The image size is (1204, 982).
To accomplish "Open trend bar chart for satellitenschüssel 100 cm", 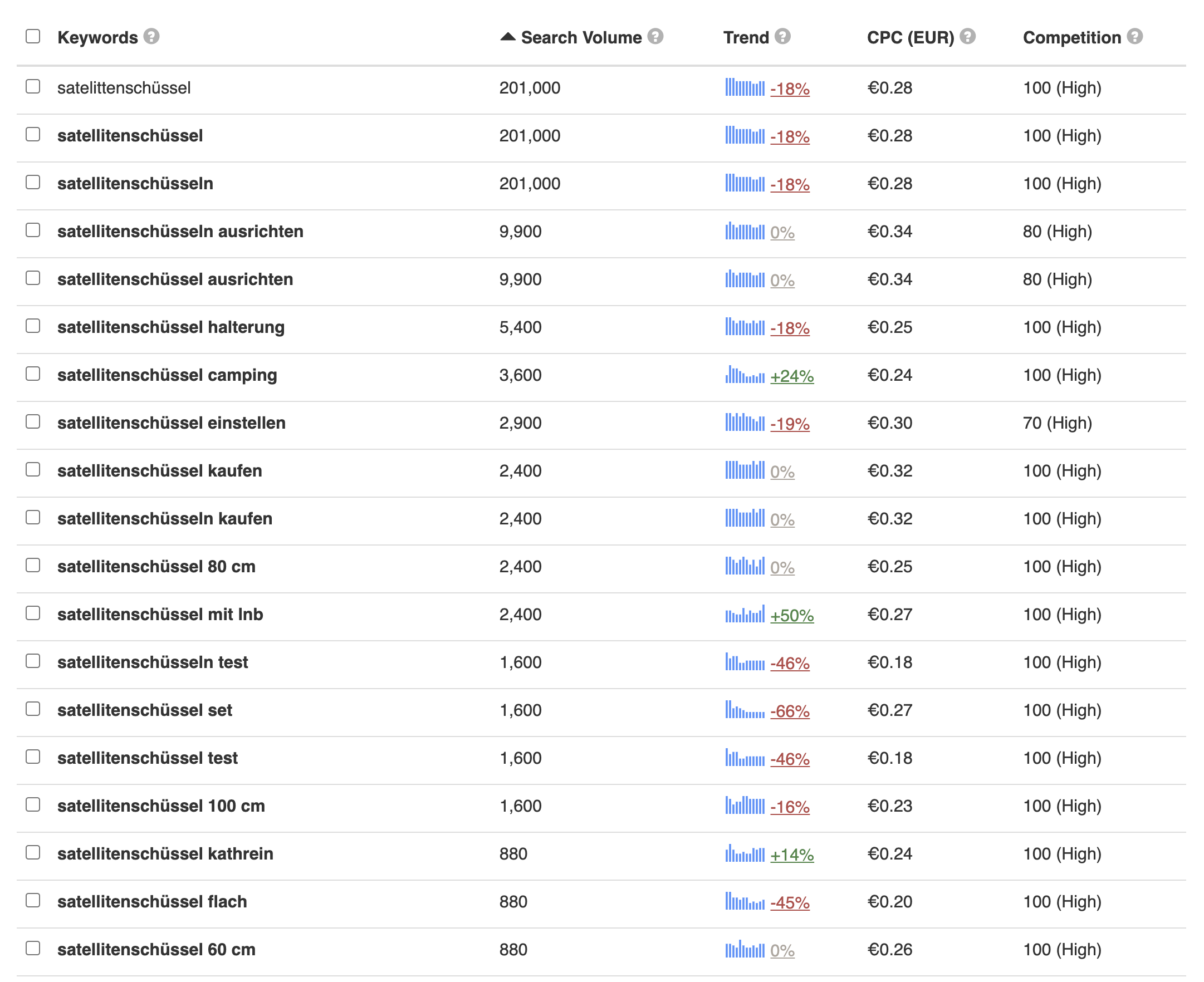I will click(x=745, y=806).
